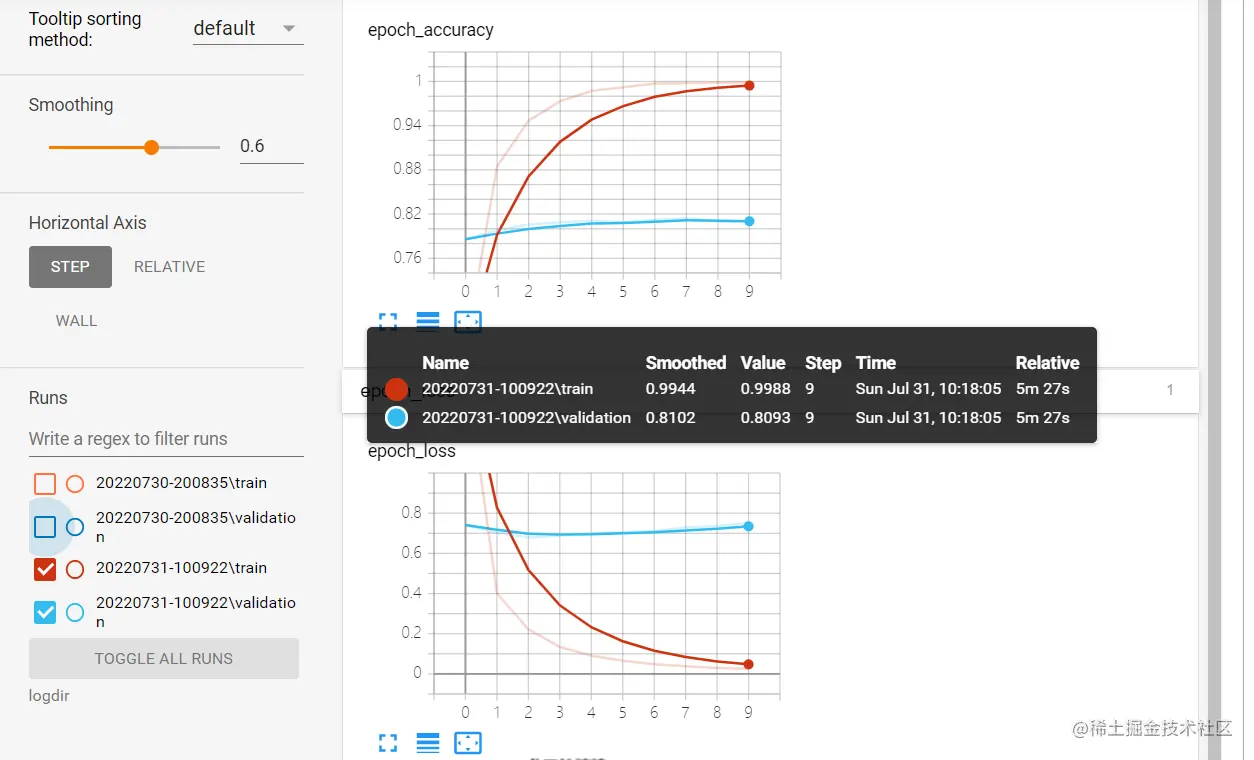Uncheck the 20220731-100922\train run checkbox
Image resolution: width=1254 pixels, height=760 pixels.
tap(45, 569)
